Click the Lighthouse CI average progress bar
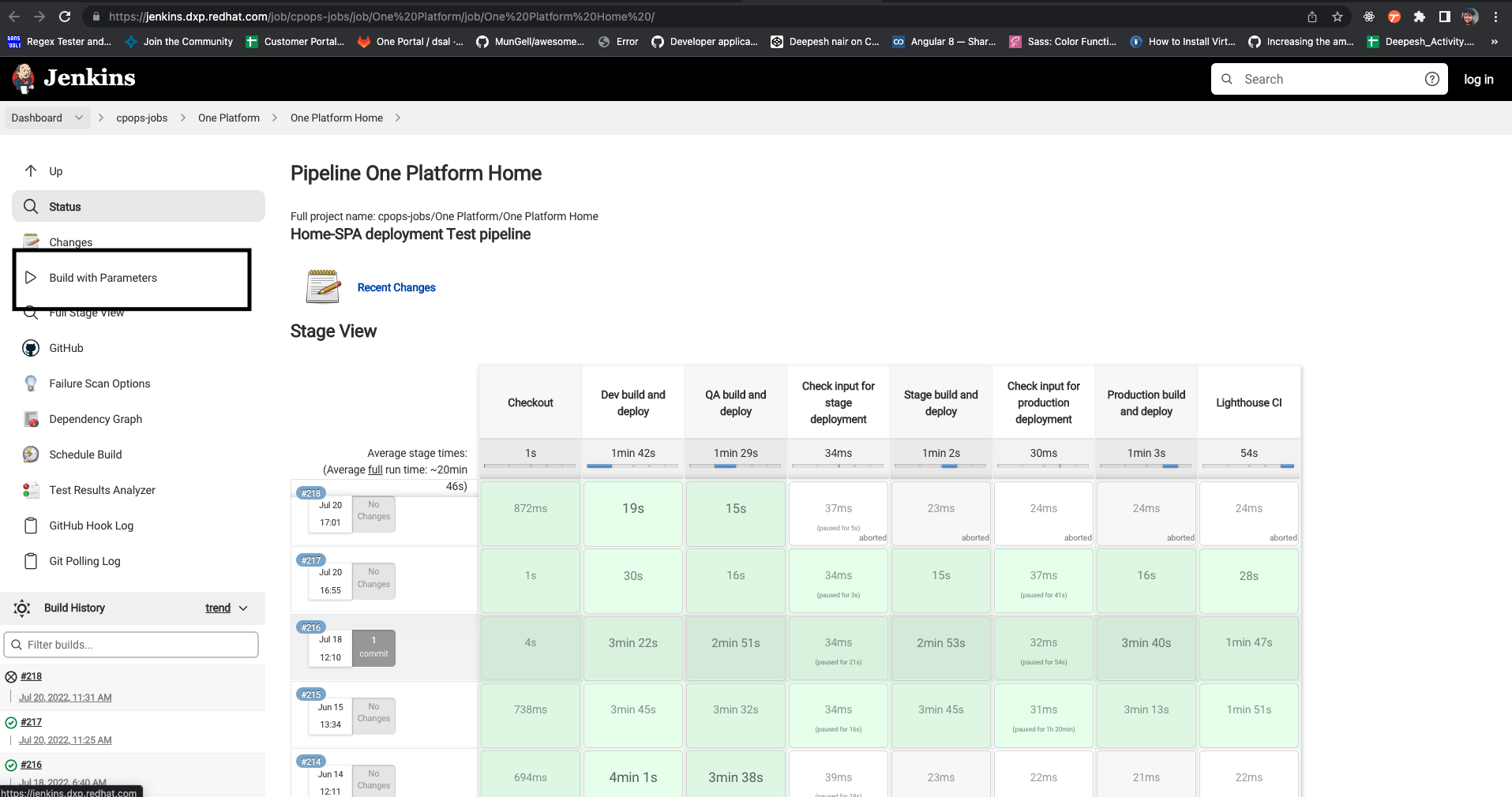1512x797 pixels. (x=1248, y=466)
